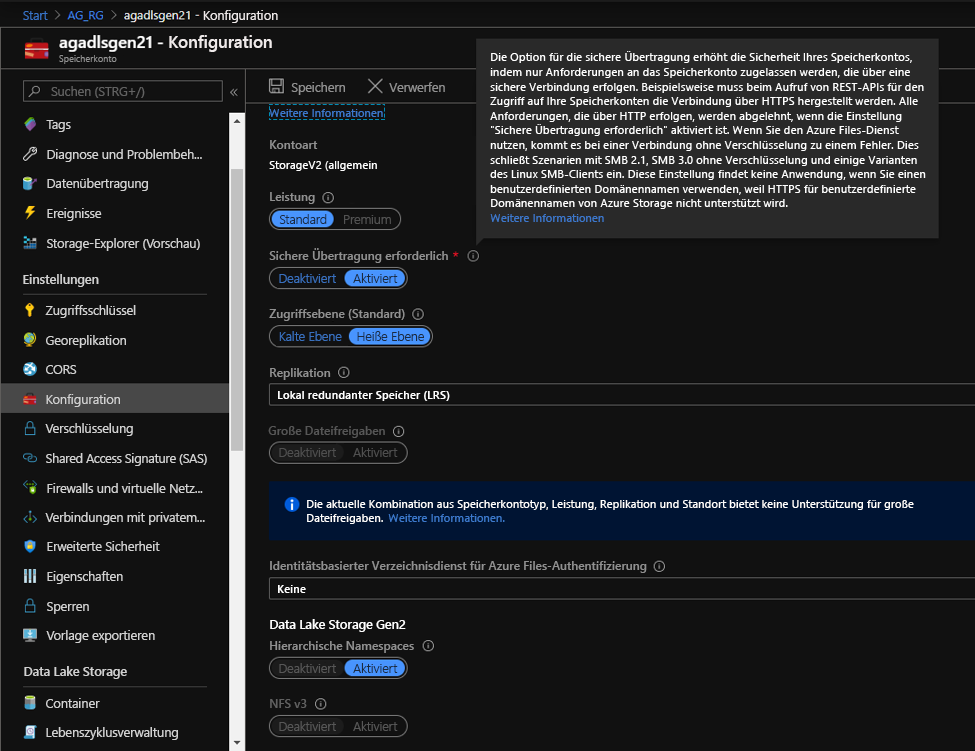Click info icon beside Sichere Übertragung erforderlich
Viewport: 975px width, 751px height.
pos(473,256)
